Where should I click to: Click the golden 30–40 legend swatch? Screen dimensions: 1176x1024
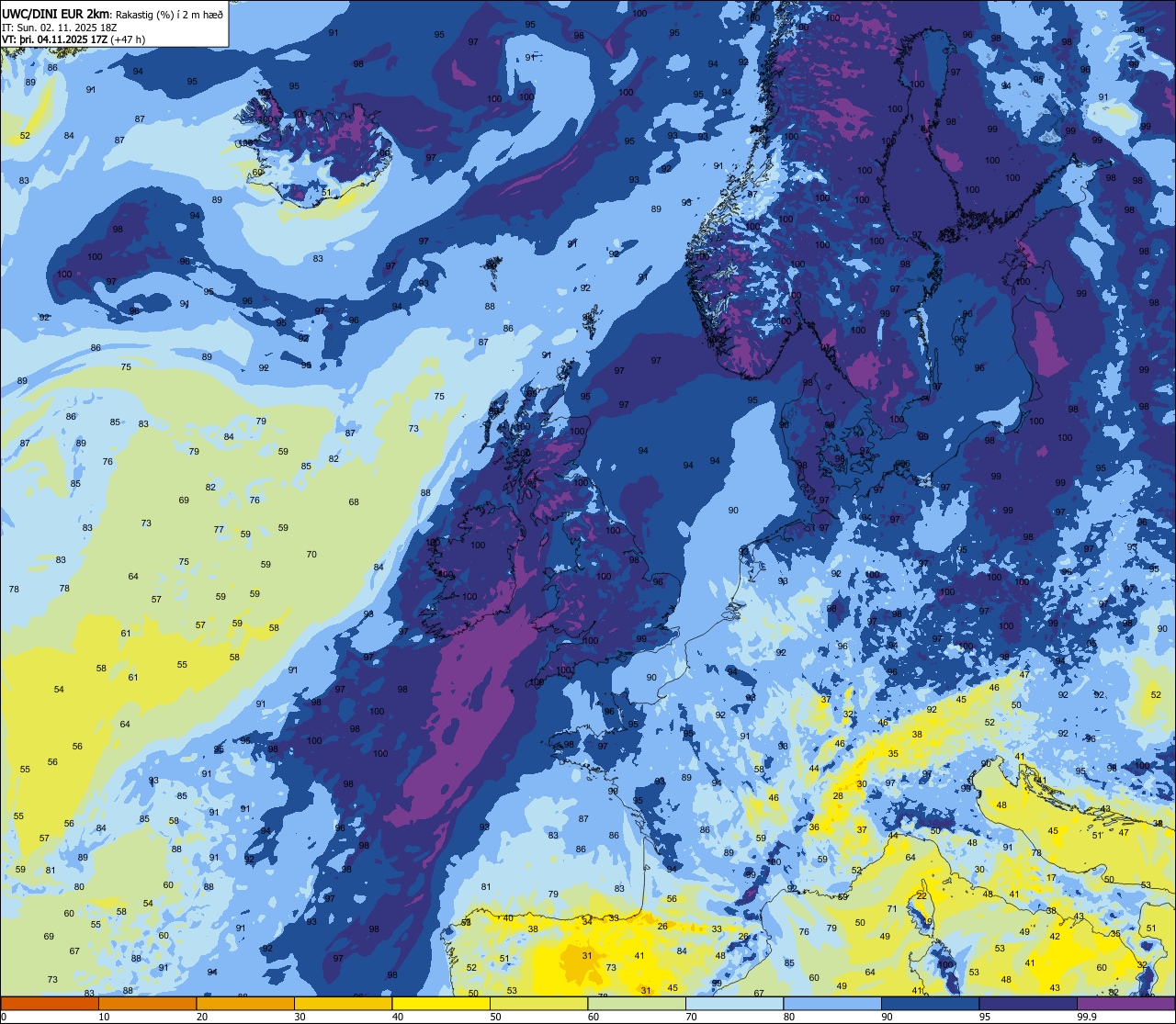click(x=343, y=1003)
